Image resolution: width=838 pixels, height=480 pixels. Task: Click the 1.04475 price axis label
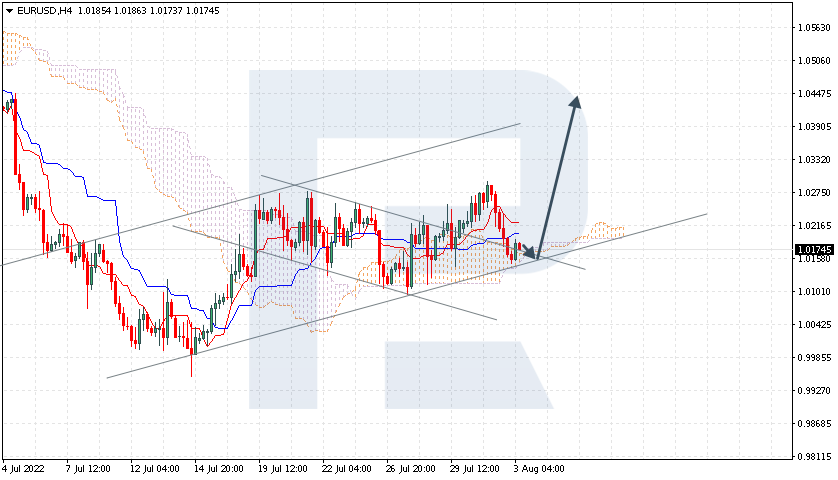[x=814, y=94]
